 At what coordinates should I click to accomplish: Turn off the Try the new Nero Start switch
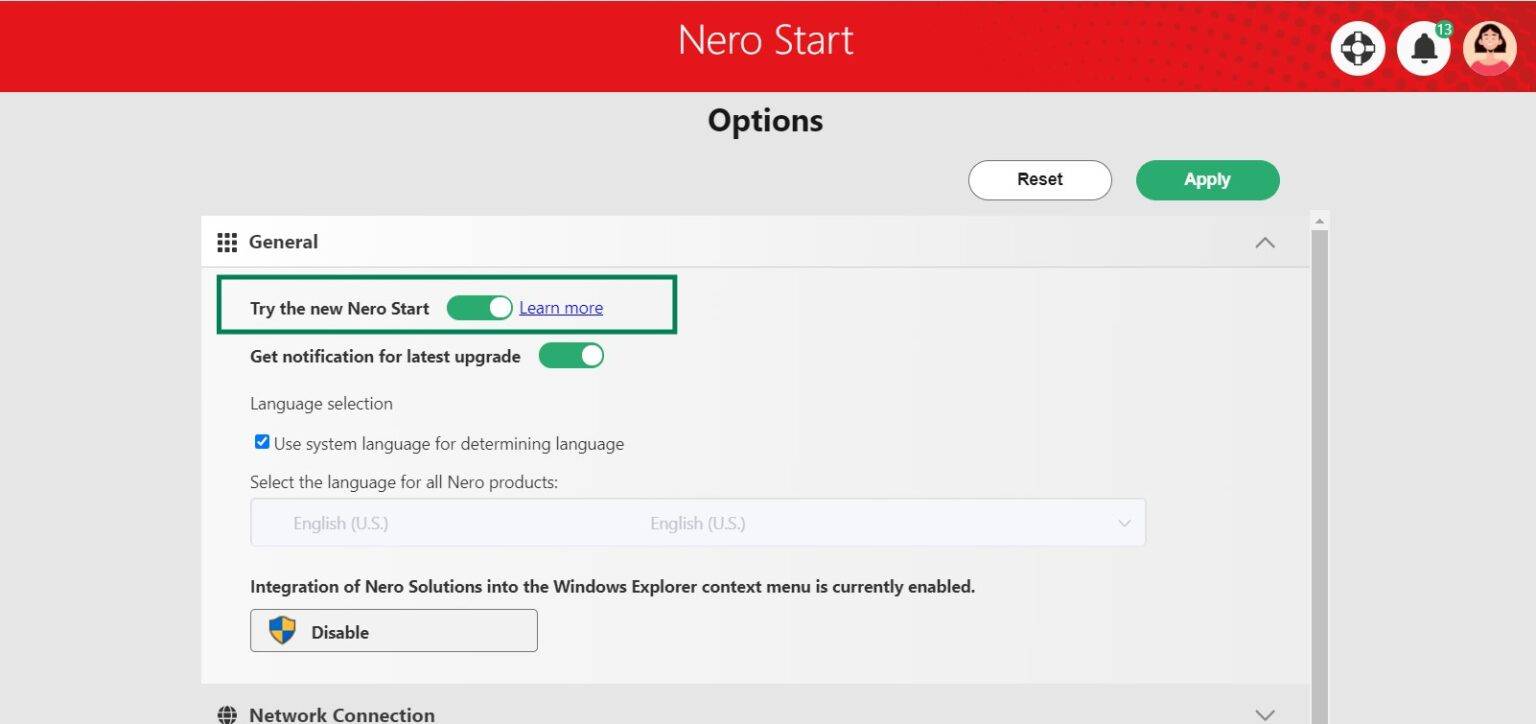(x=480, y=308)
